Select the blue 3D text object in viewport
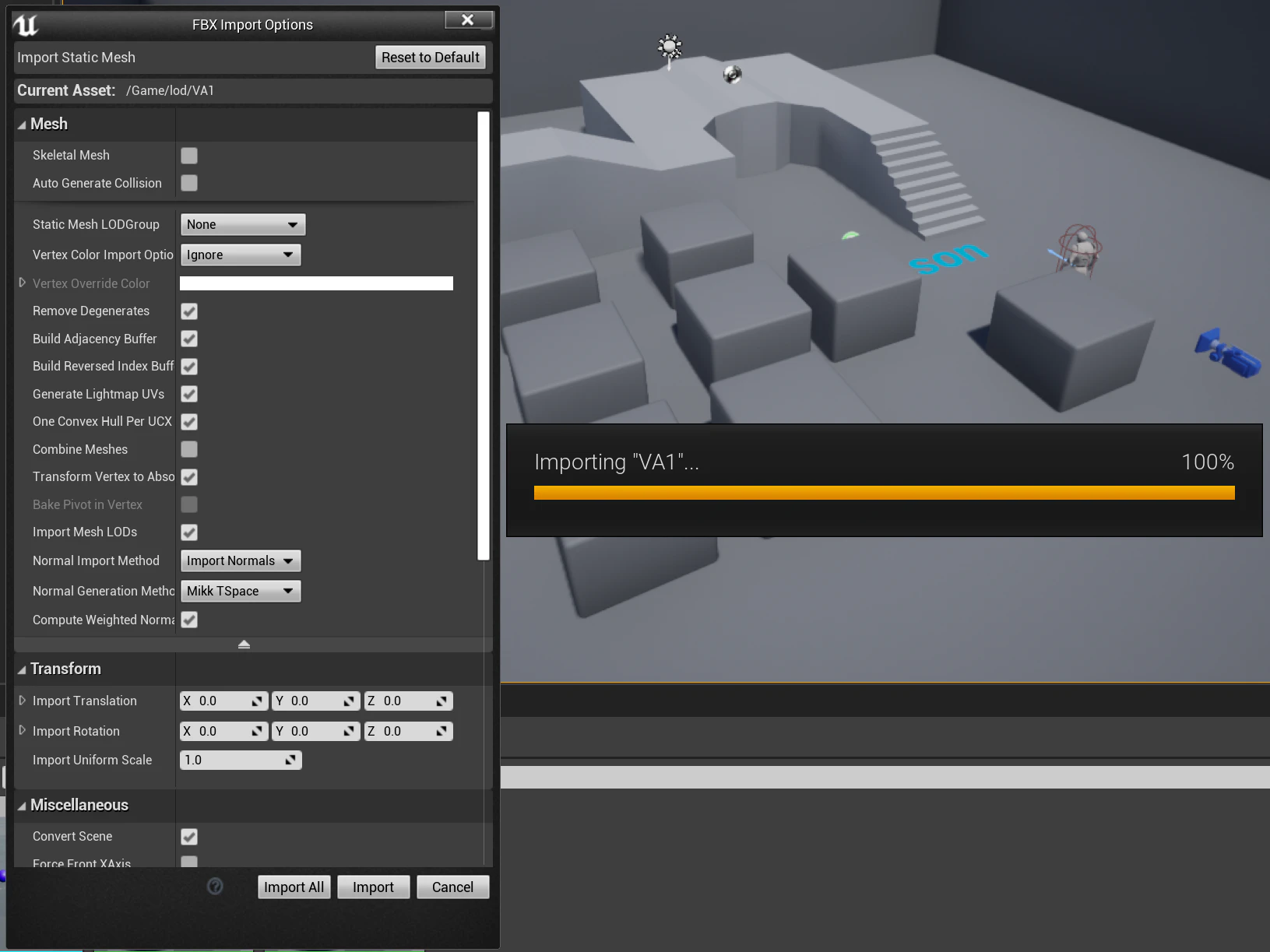 948,258
